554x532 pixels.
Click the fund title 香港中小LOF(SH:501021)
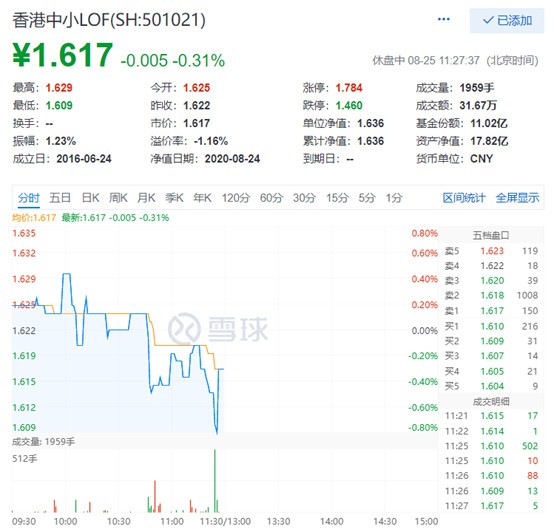109,20
